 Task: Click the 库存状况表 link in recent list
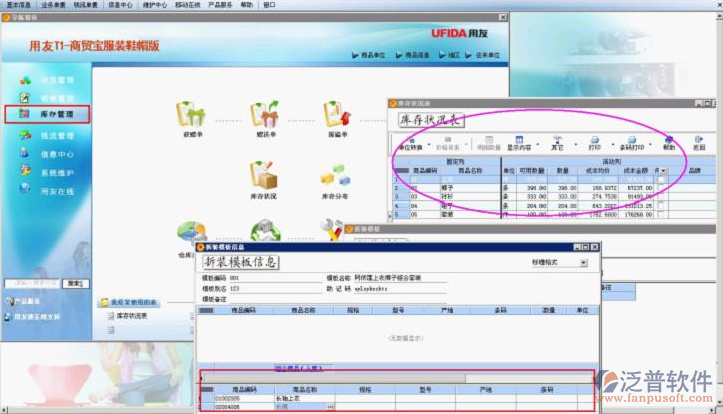point(129,316)
